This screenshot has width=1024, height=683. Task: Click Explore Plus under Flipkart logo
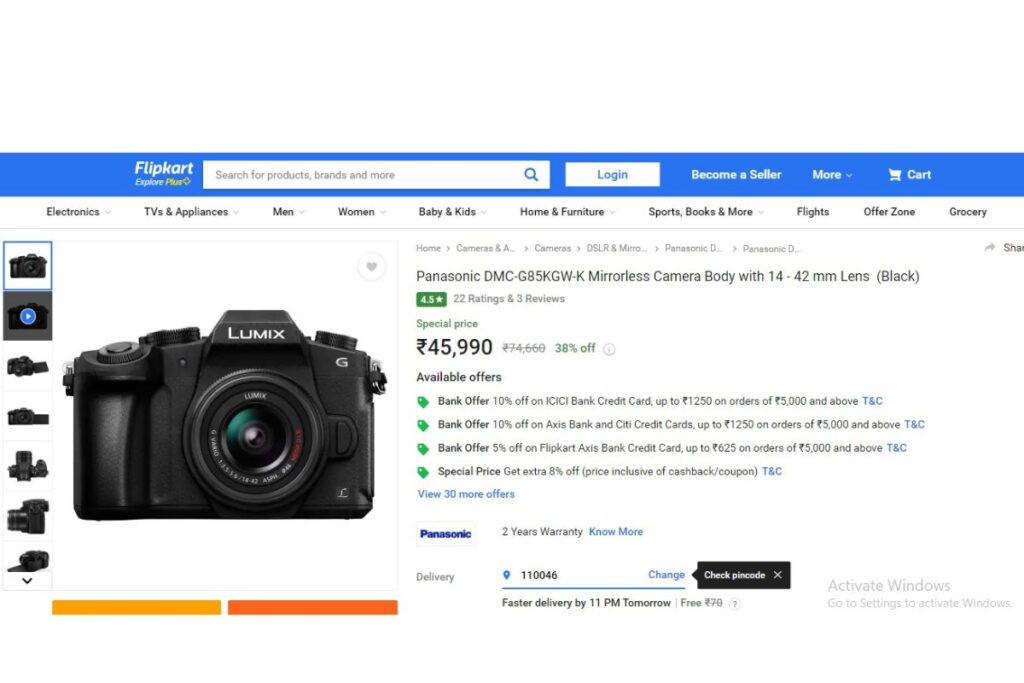point(163,182)
